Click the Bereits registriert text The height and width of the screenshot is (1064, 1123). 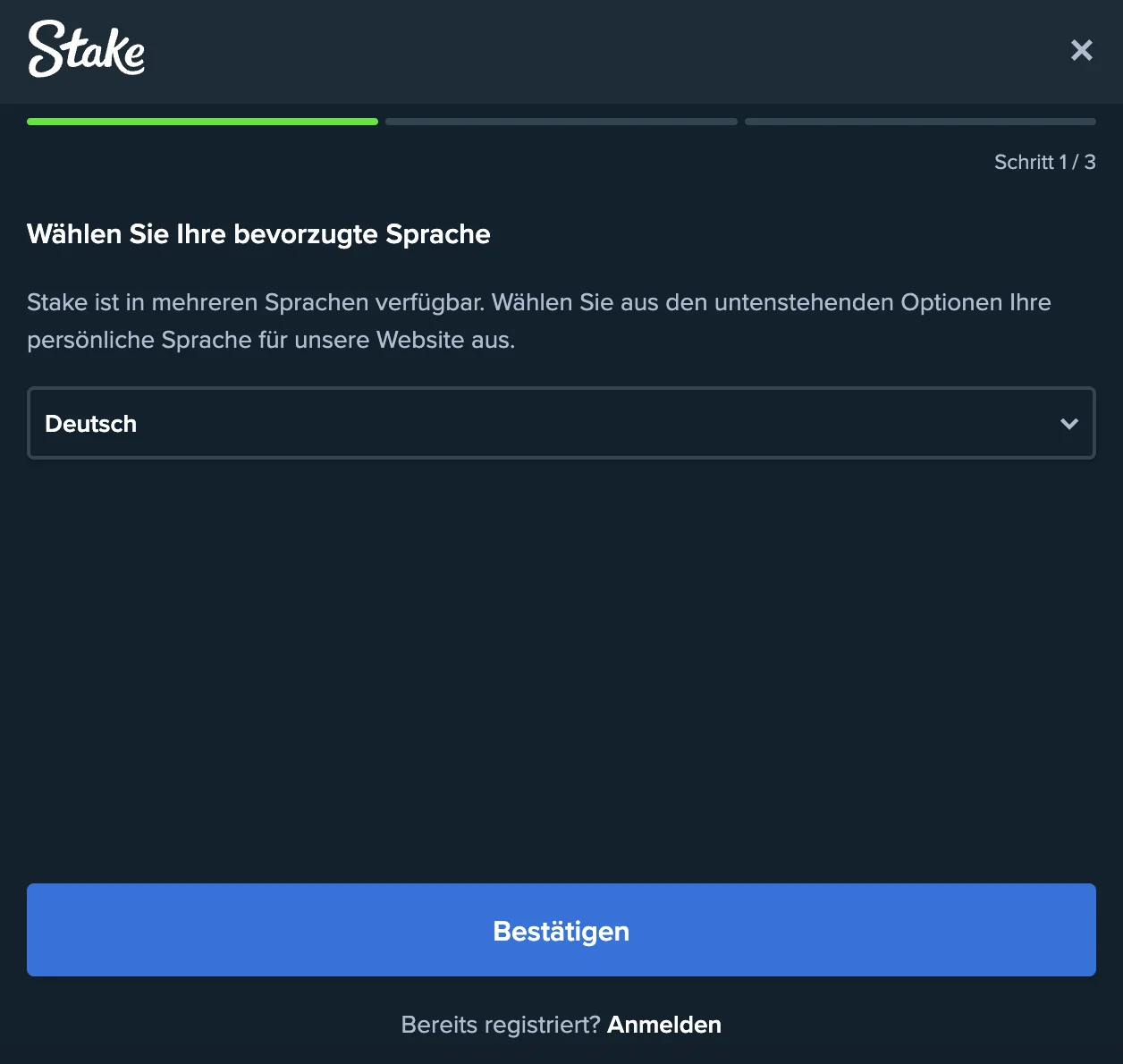(x=501, y=1025)
